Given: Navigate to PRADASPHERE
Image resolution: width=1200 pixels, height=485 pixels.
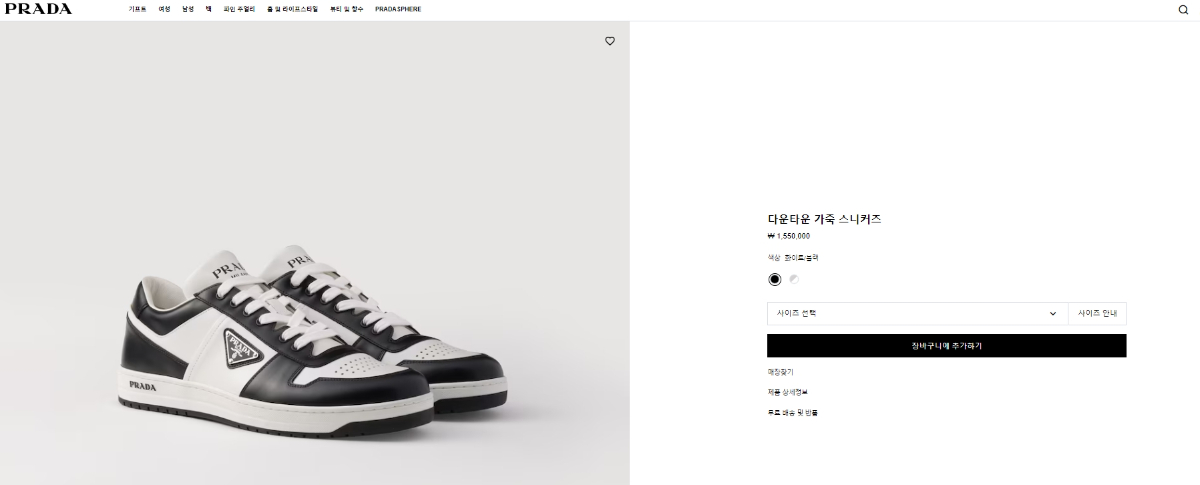Looking at the screenshot, I should [398, 9].
